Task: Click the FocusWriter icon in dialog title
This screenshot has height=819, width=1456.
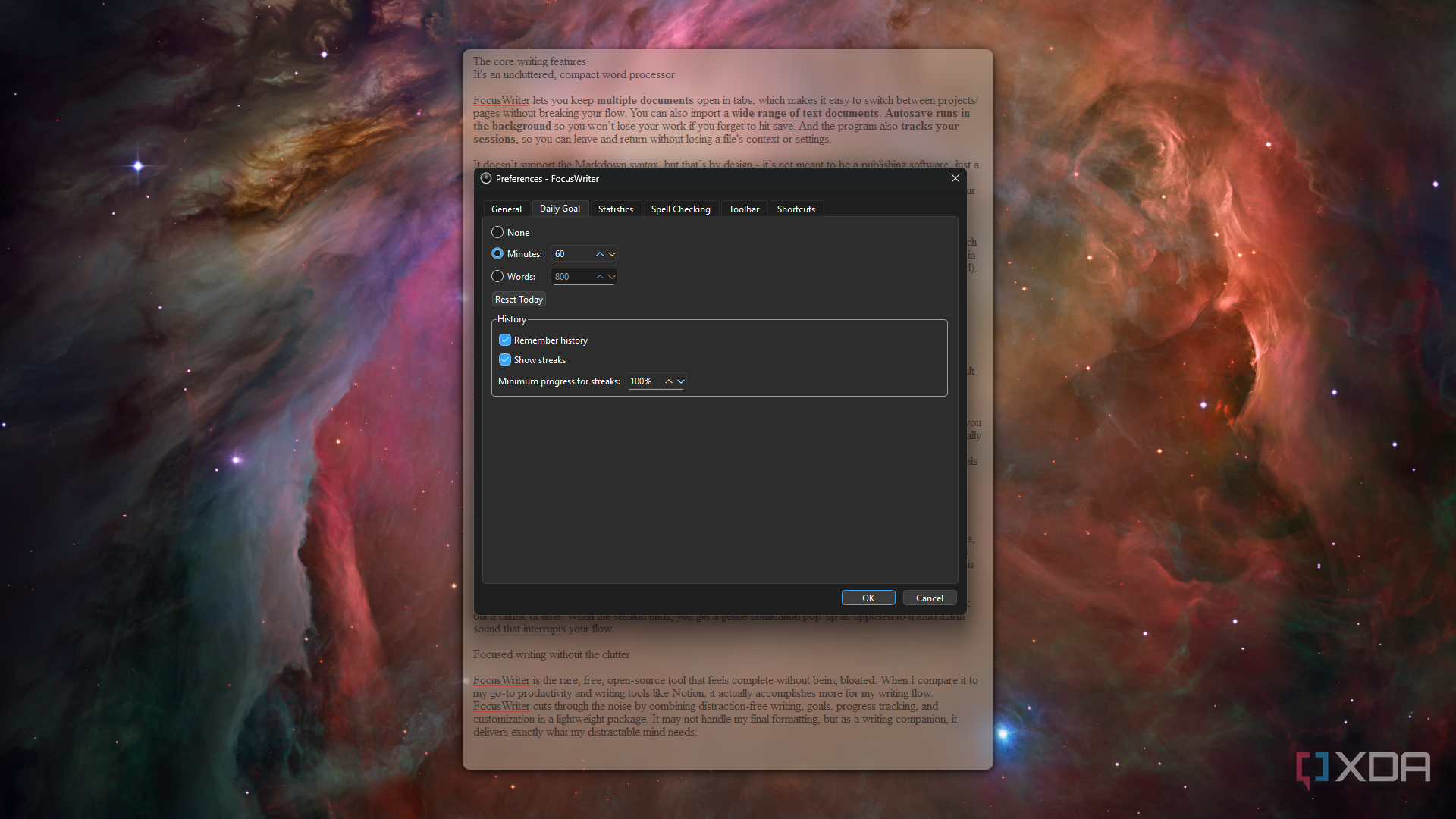Action: [486, 178]
